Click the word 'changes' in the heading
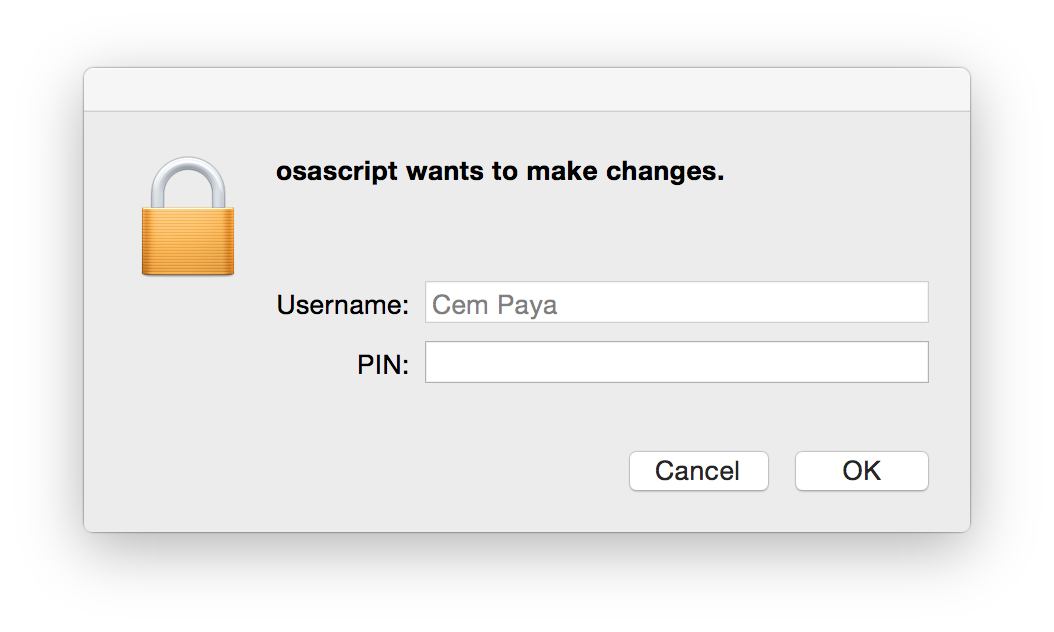The image size is (1054, 632). [x=664, y=172]
